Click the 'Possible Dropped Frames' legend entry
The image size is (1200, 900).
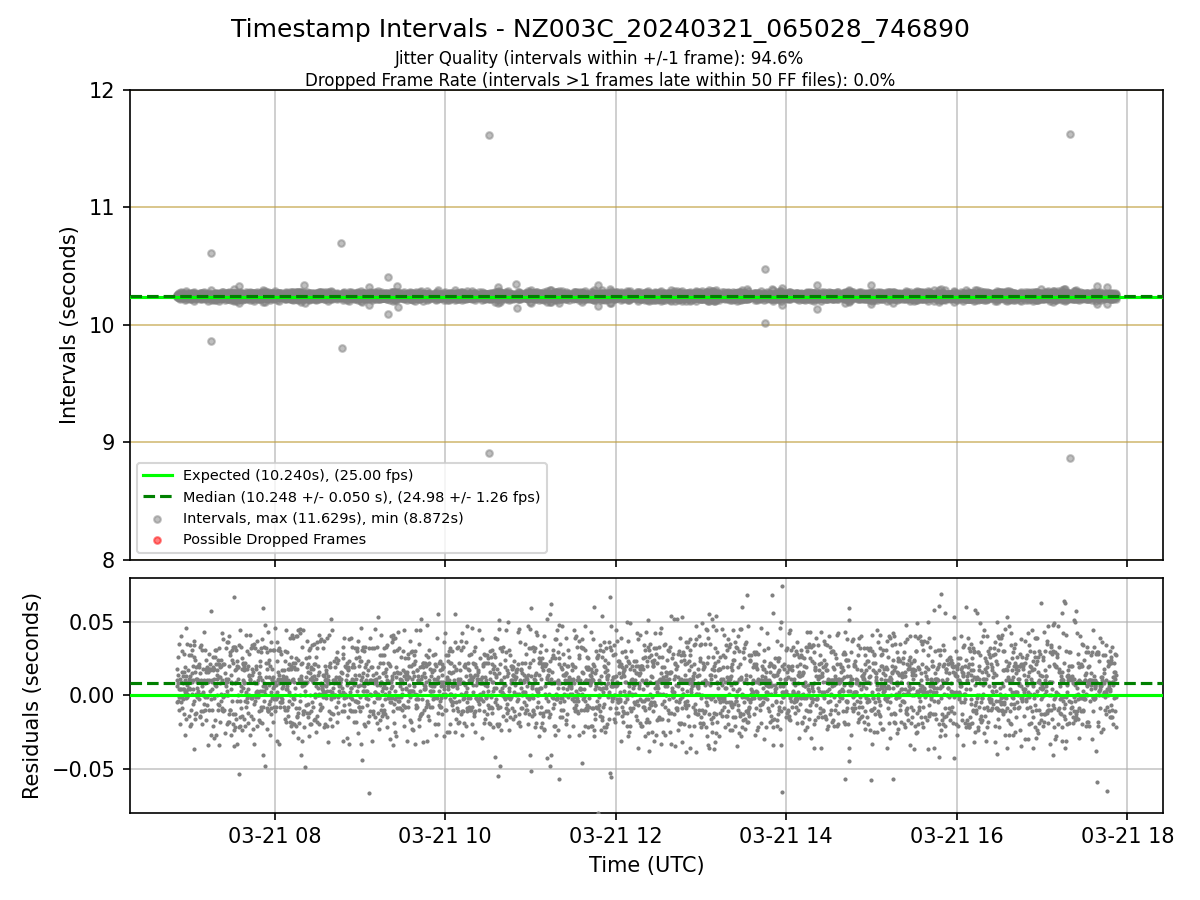point(274,539)
